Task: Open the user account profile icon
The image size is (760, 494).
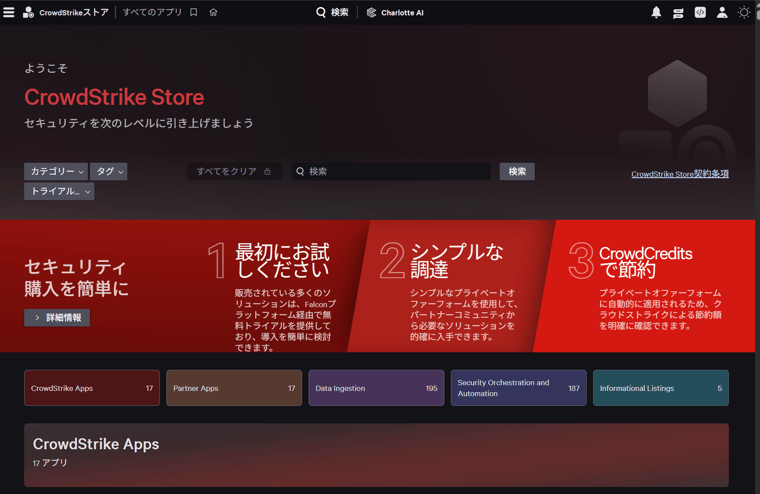Action: (722, 12)
